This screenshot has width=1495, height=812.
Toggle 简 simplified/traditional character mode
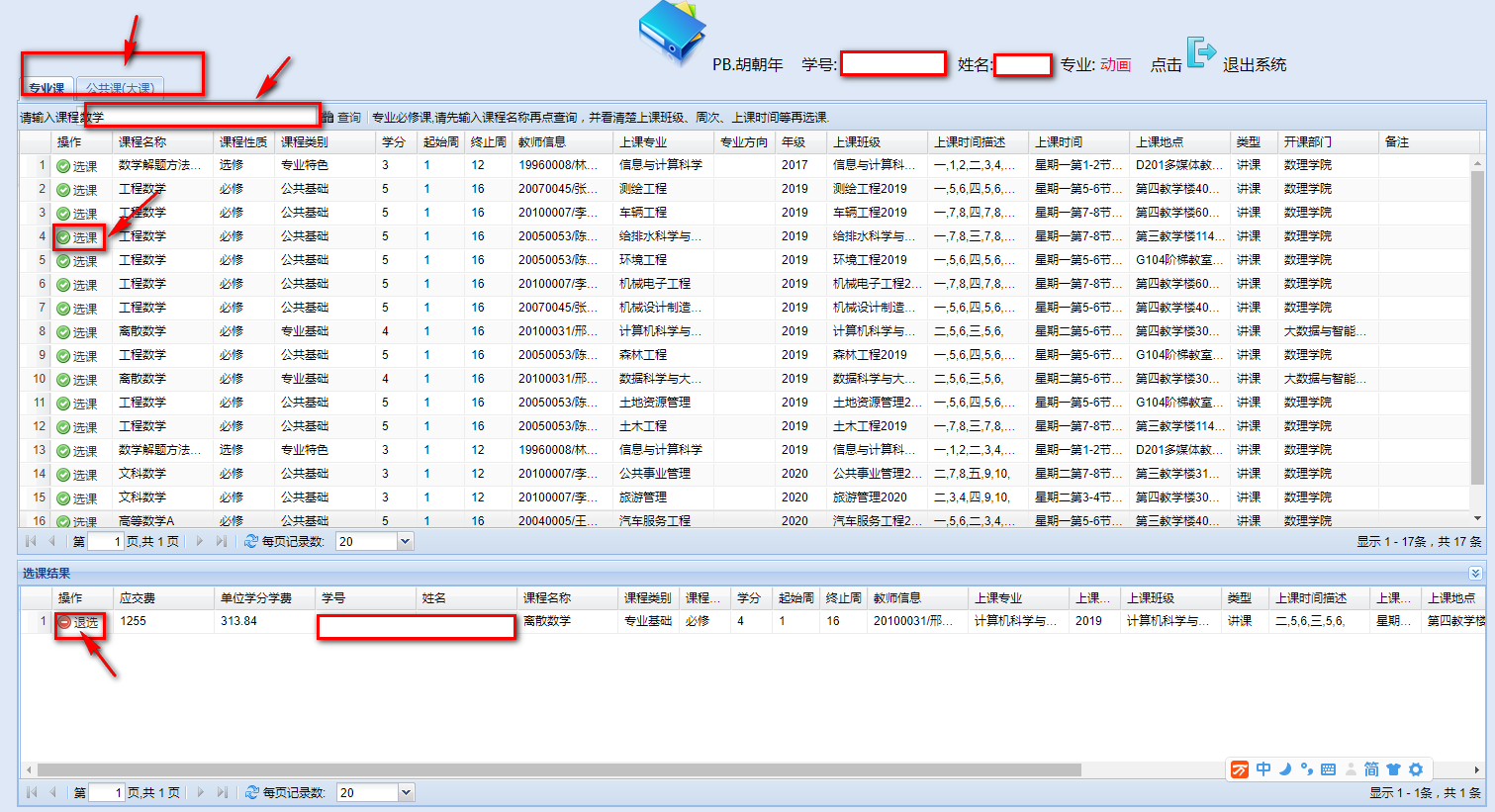tap(1371, 769)
